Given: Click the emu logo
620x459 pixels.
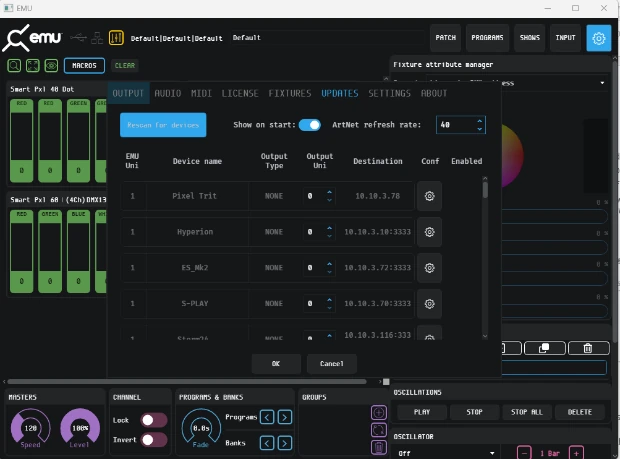Looking at the screenshot, I should pos(32,38).
